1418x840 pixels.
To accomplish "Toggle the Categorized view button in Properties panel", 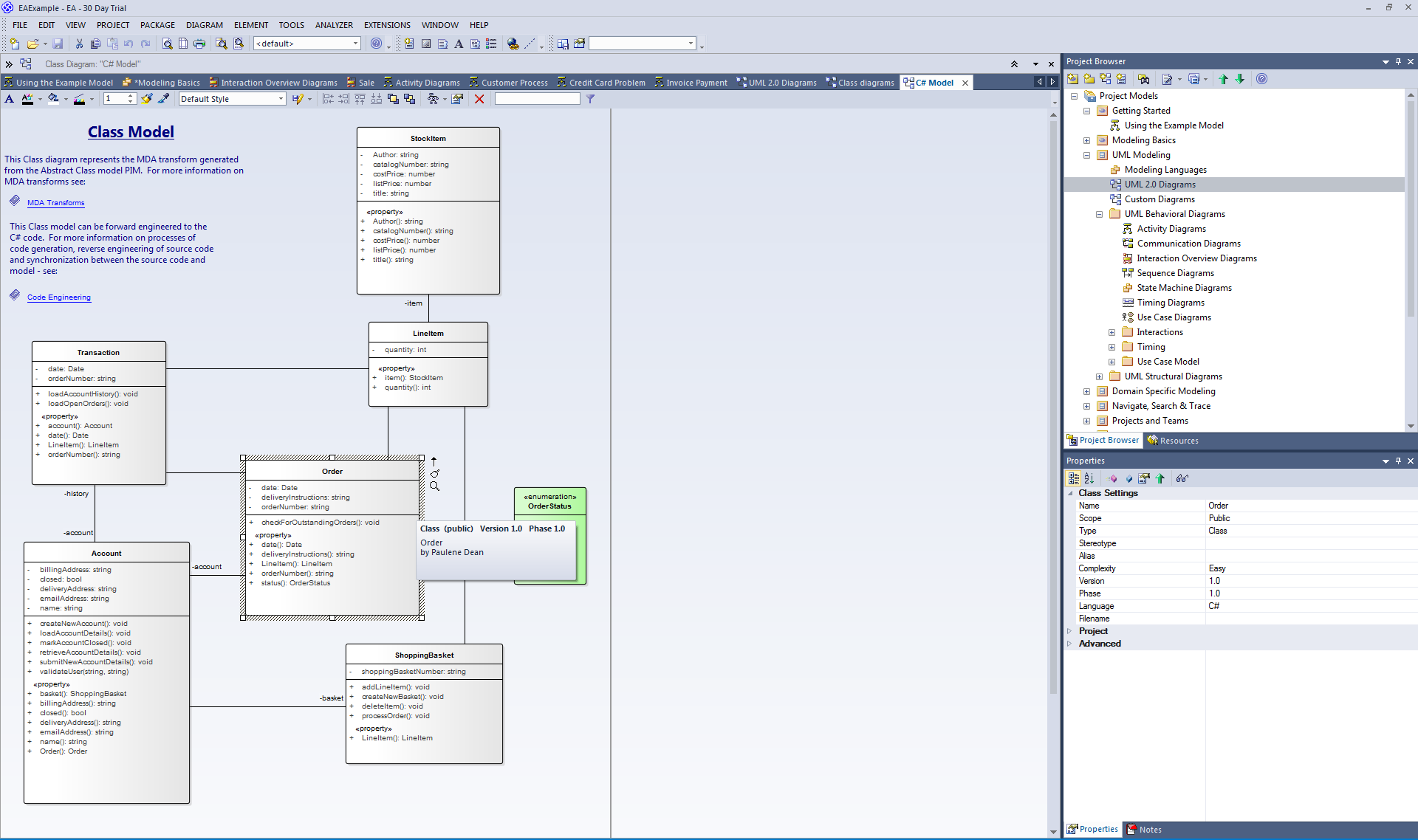I will pos(1073,478).
